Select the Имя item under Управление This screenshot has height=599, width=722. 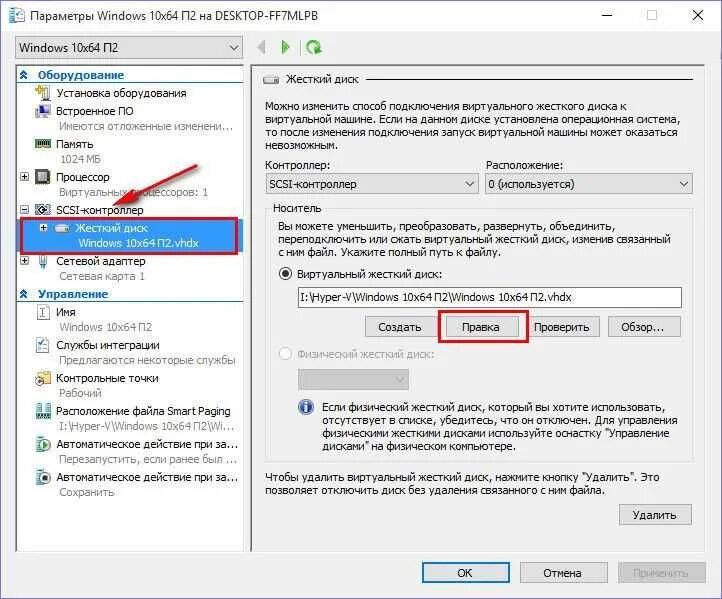[65, 312]
